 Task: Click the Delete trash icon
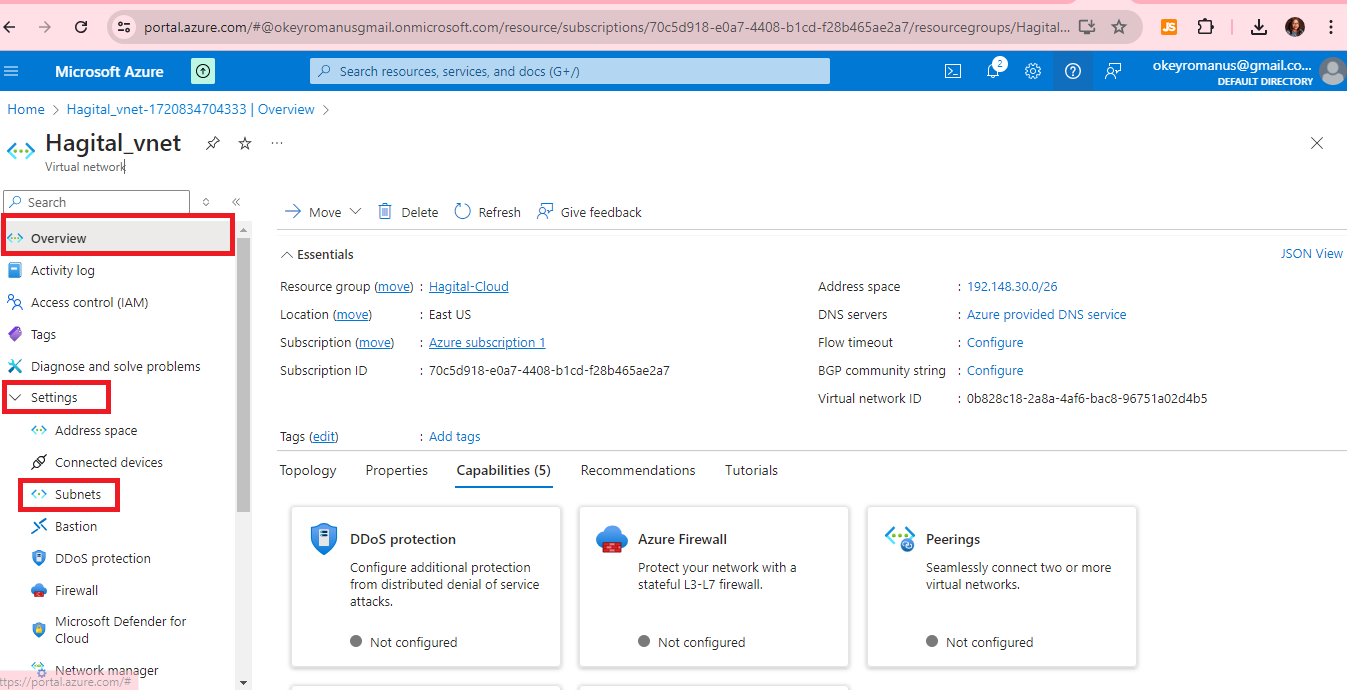point(385,211)
